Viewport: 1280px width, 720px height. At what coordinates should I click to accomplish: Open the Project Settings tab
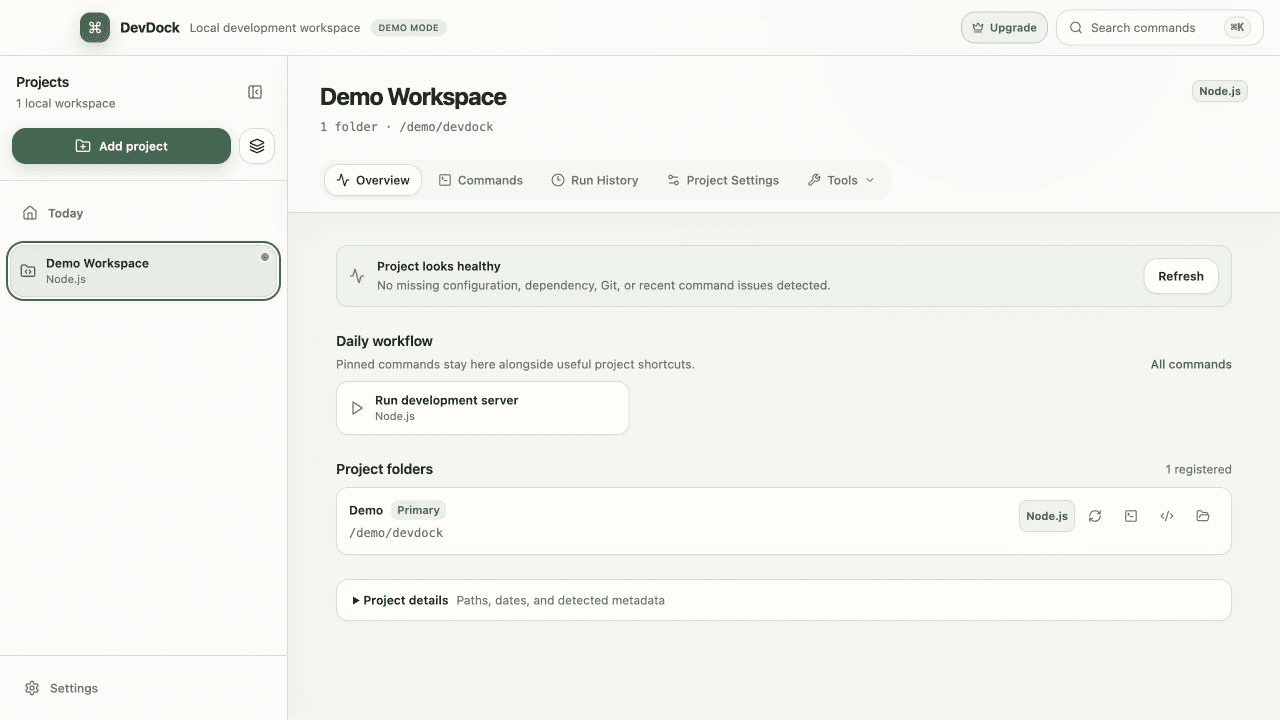(x=723, y=180)
